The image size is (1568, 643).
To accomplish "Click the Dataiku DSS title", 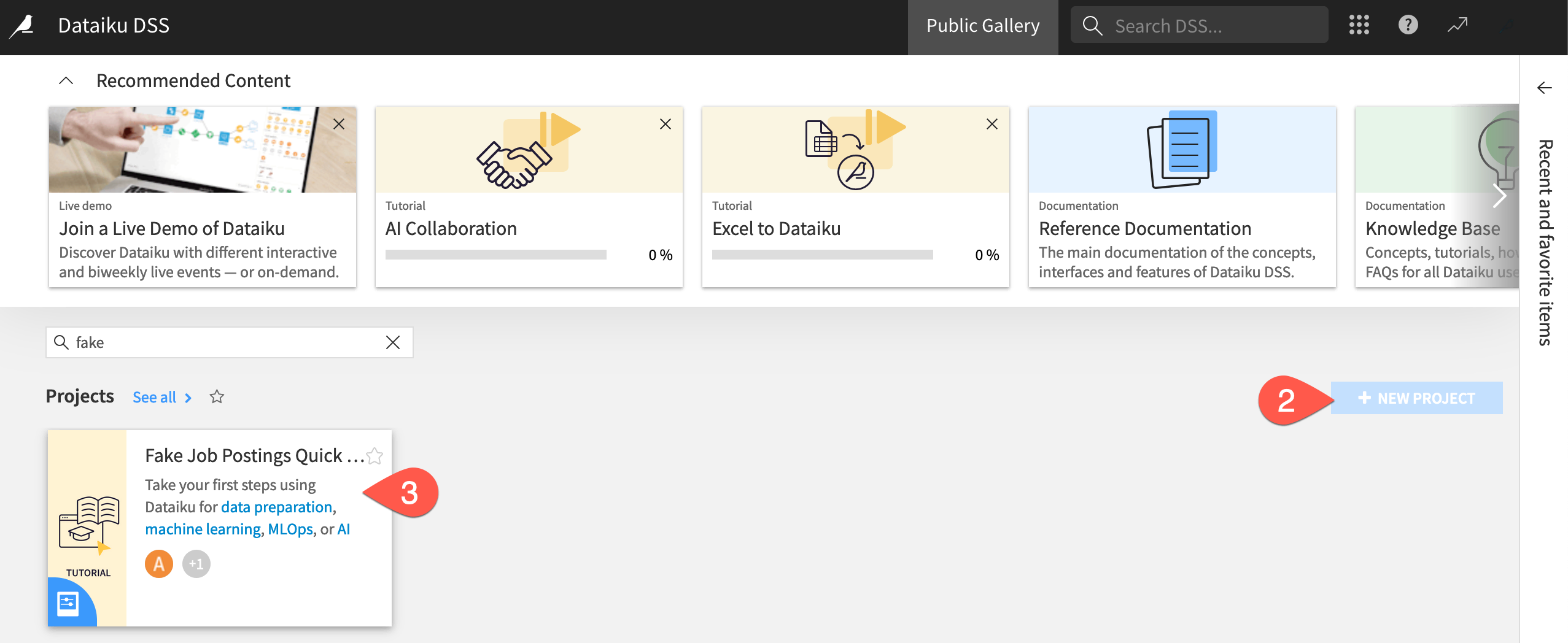I will pyautogui.click(x=114, y=26).
